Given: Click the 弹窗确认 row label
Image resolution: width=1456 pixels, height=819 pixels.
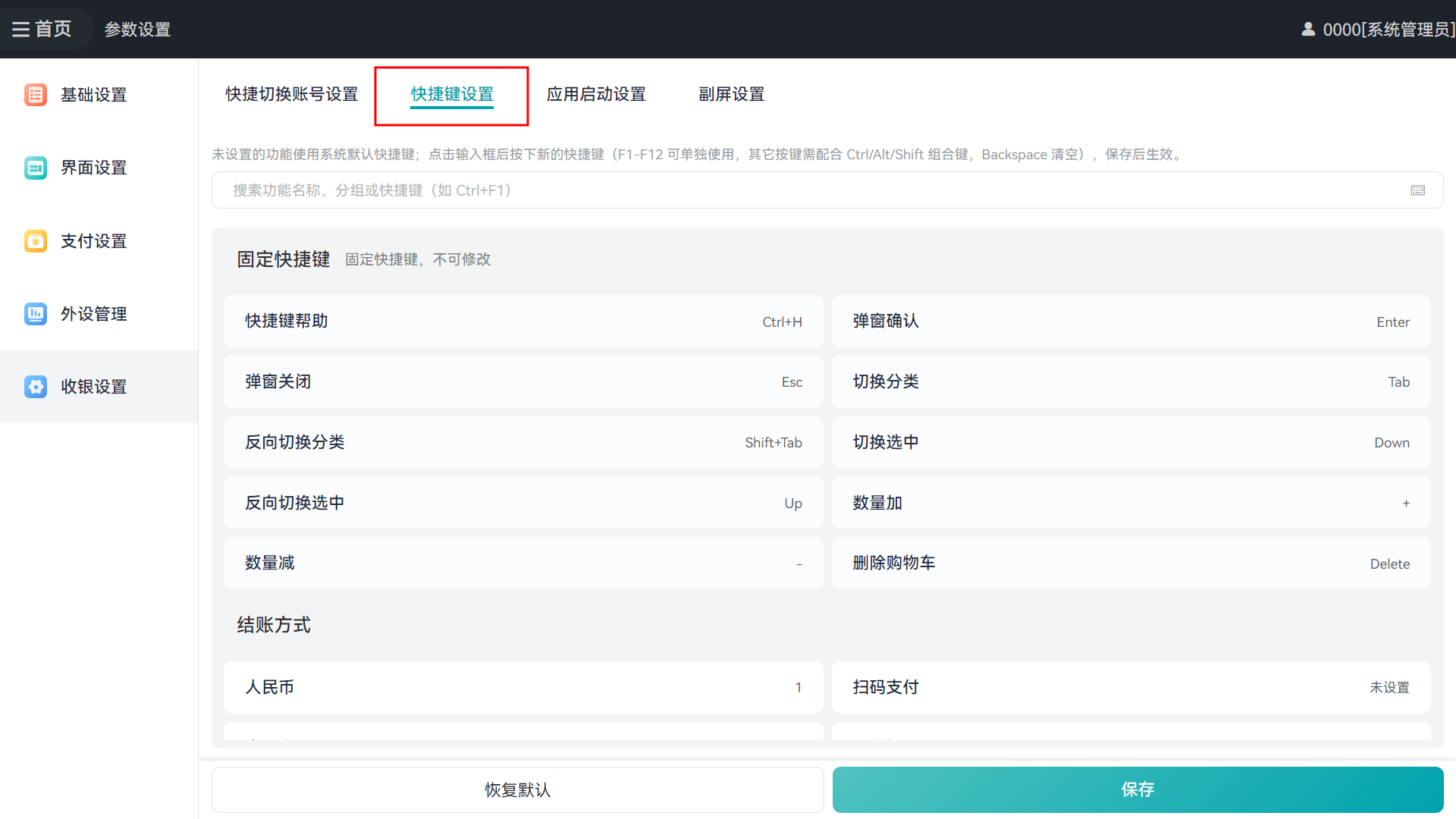Looking at the screenshot, I should click(x=886, y=321).
